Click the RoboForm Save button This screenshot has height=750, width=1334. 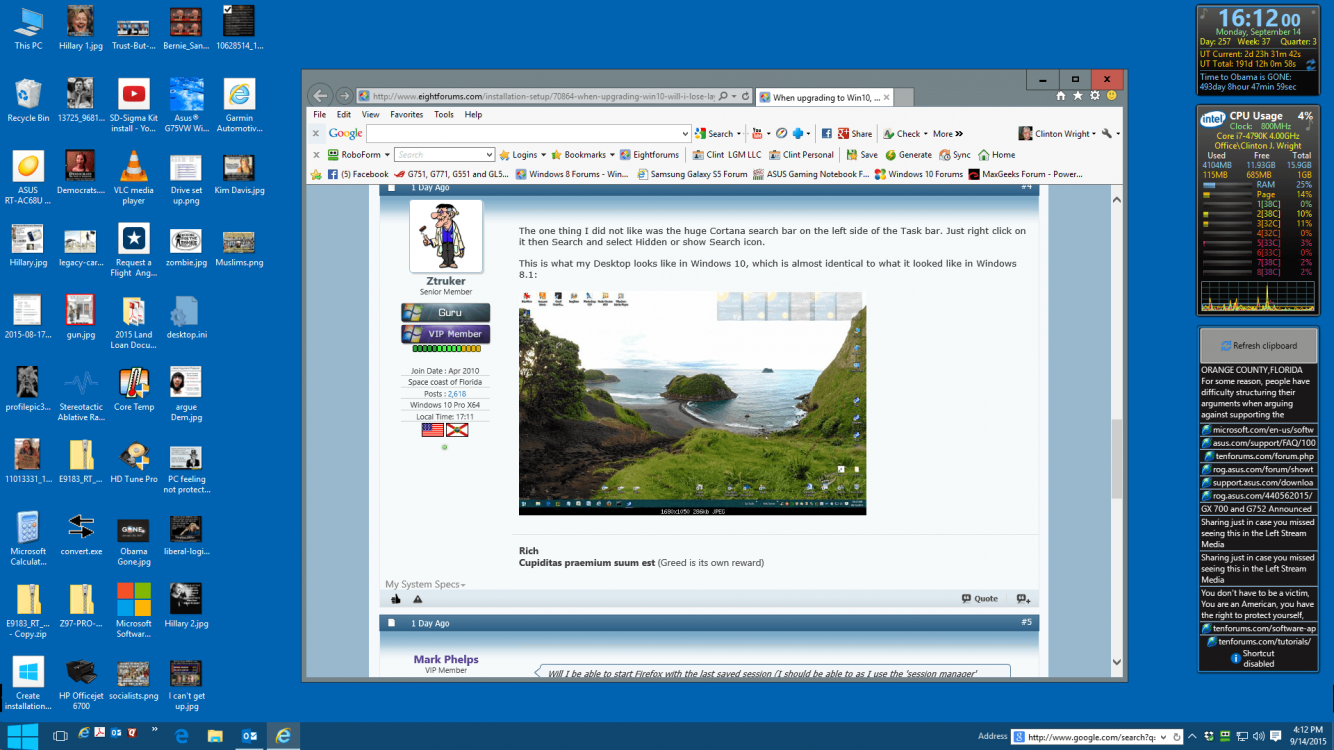(862, 155)
